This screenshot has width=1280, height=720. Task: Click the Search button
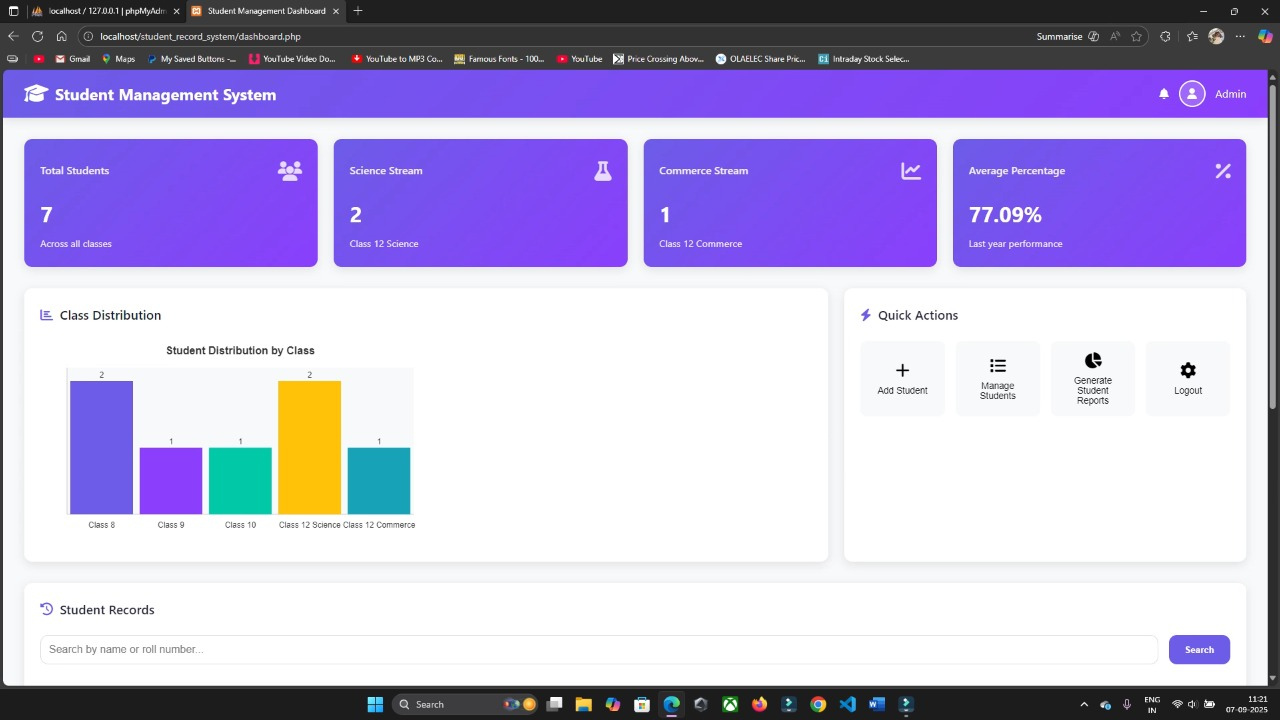pyautogui.click(x=1198, y=649)
